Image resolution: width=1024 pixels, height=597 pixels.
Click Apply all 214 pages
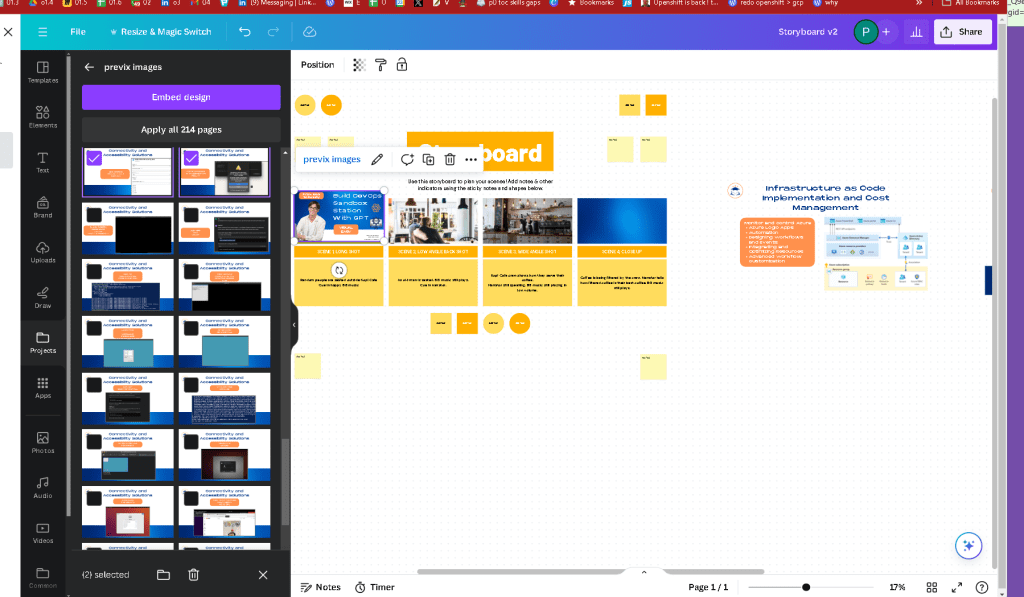coord(181,129)
